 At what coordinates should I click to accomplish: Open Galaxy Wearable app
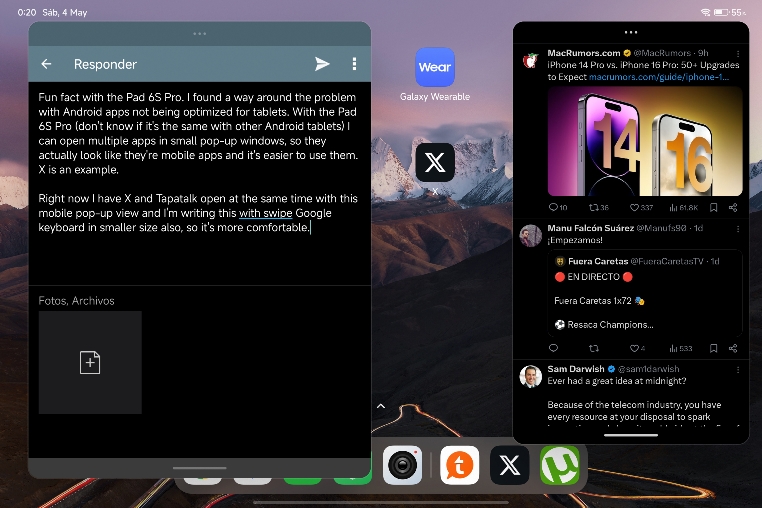pos(435,67)
